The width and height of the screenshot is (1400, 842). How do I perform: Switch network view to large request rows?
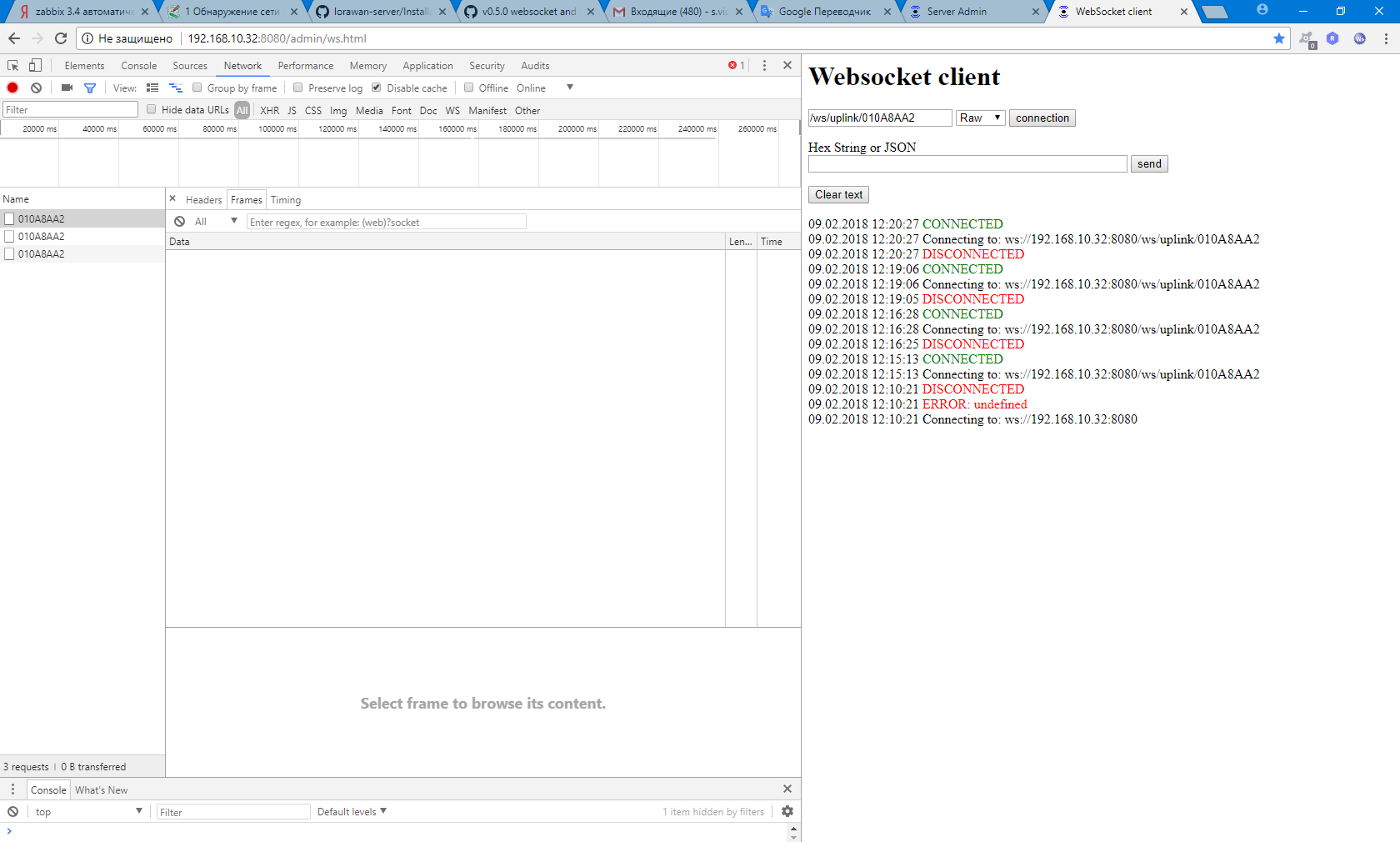tap(152, 87)
